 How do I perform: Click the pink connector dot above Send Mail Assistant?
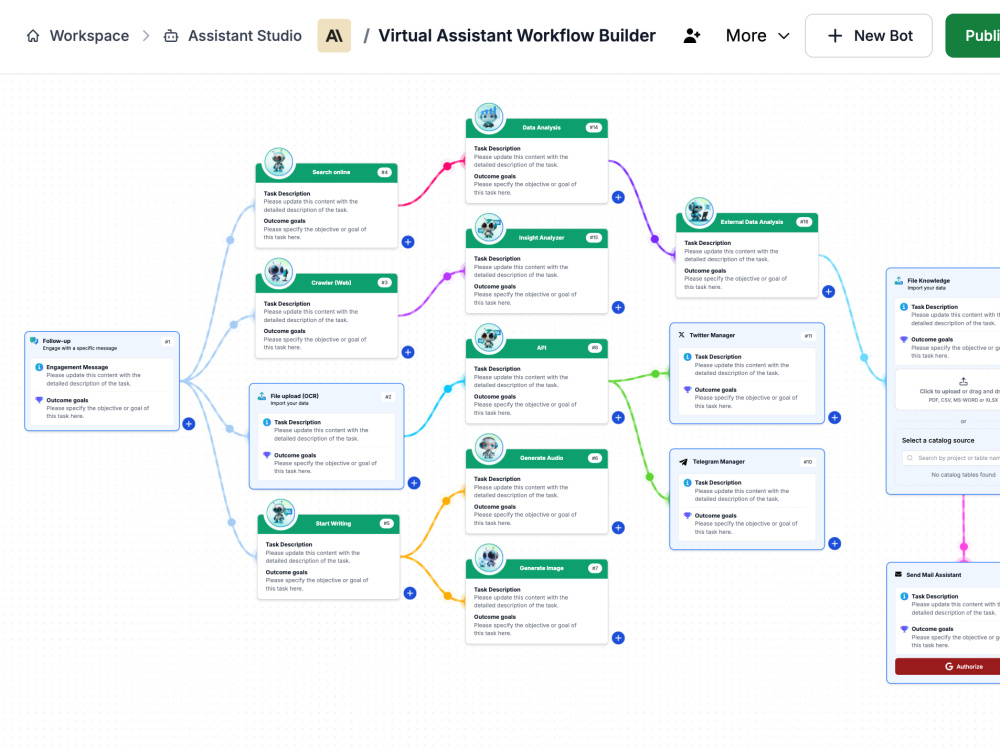pos(964,547)
